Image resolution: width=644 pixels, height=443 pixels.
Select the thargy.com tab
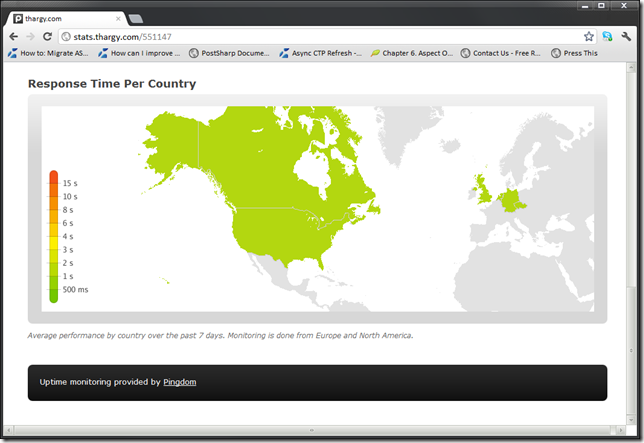click(66, 19)
